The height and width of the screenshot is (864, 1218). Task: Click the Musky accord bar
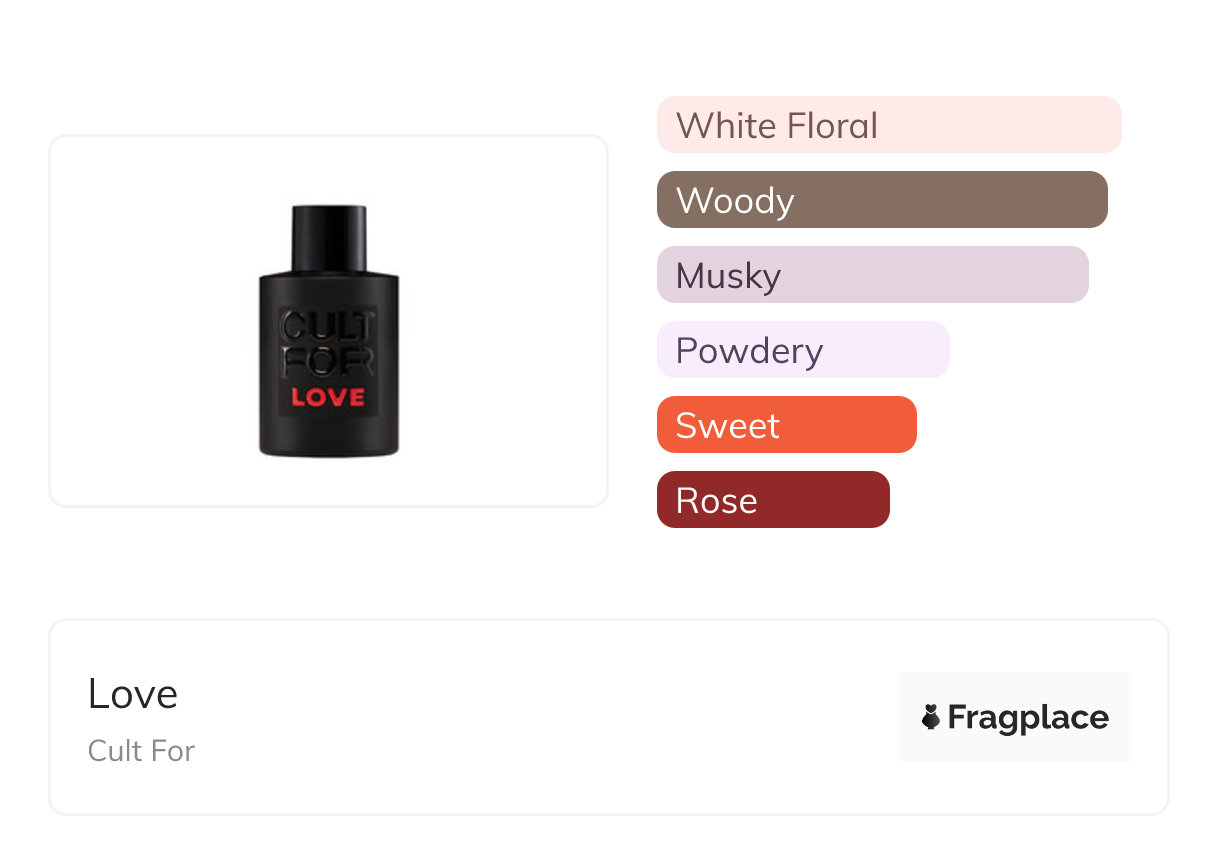click(872, 275)
